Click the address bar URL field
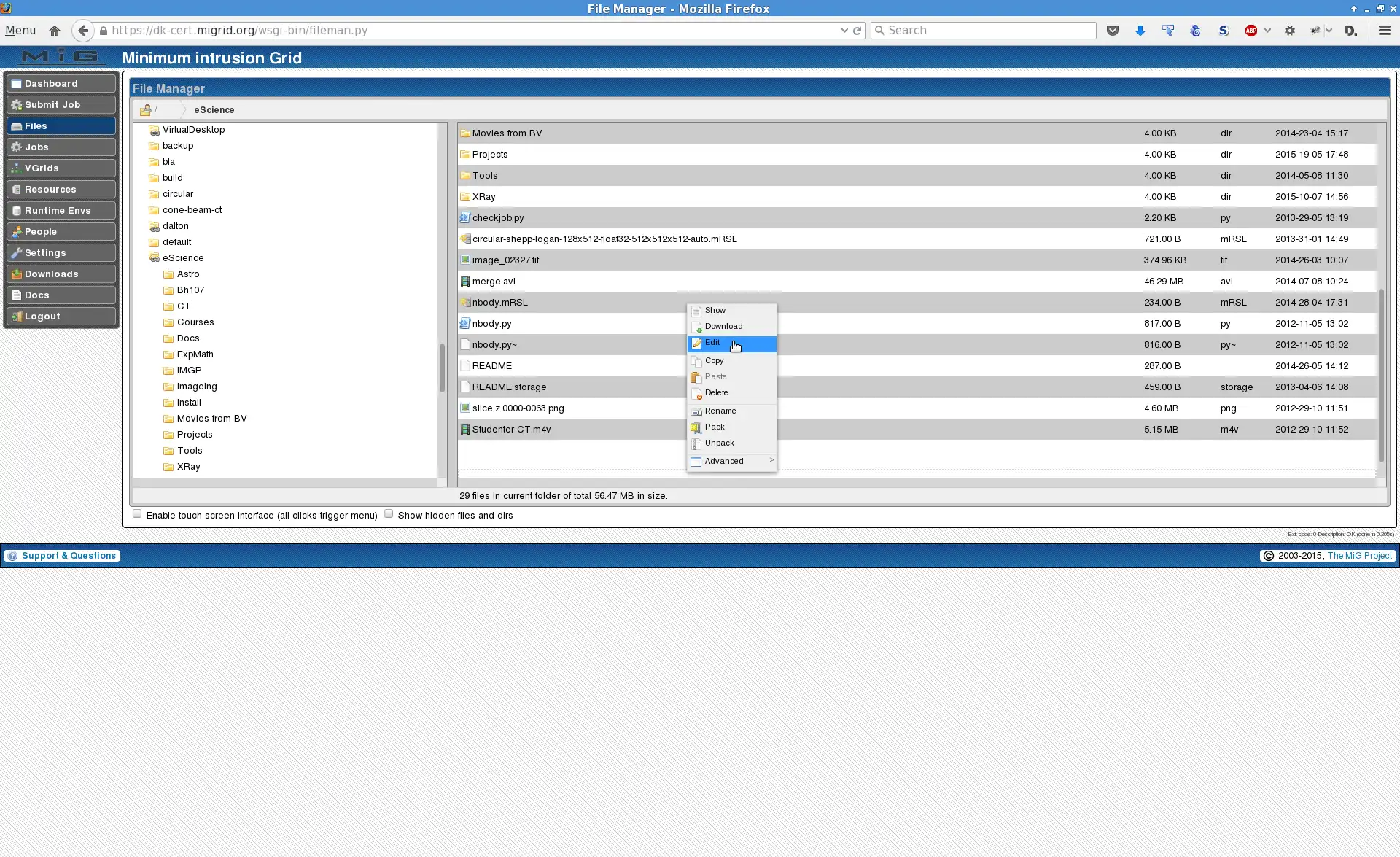Viewport: 1400px width, 857px height. click(x=480, y=30)
